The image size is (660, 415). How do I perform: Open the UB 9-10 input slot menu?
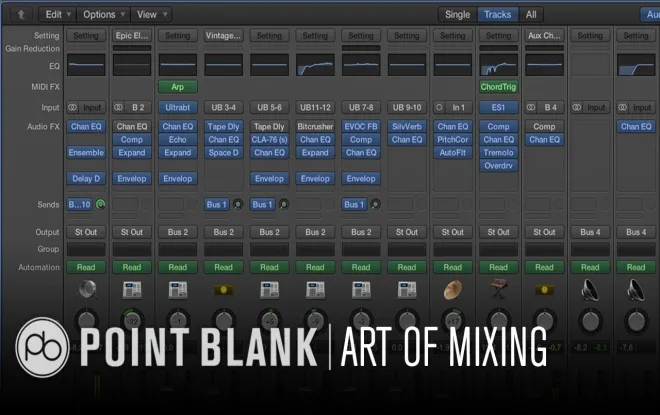407,107
